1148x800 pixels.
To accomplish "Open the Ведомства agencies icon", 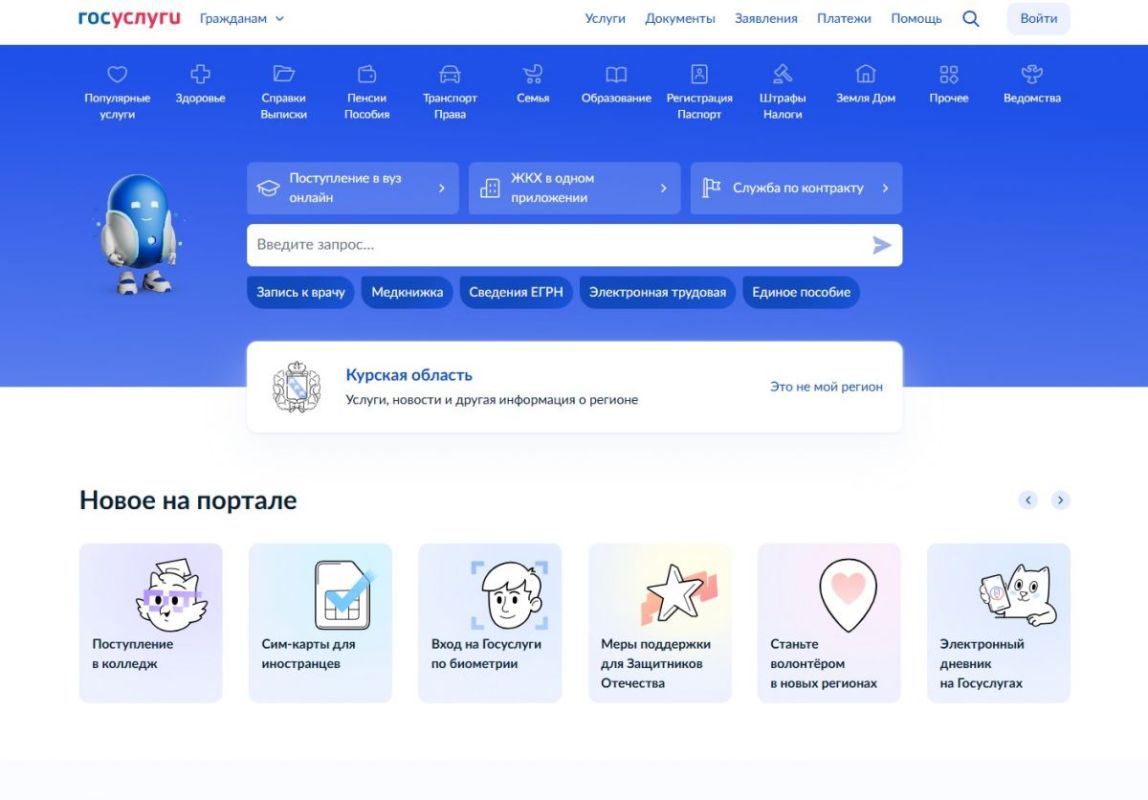I will point(1032,74).
